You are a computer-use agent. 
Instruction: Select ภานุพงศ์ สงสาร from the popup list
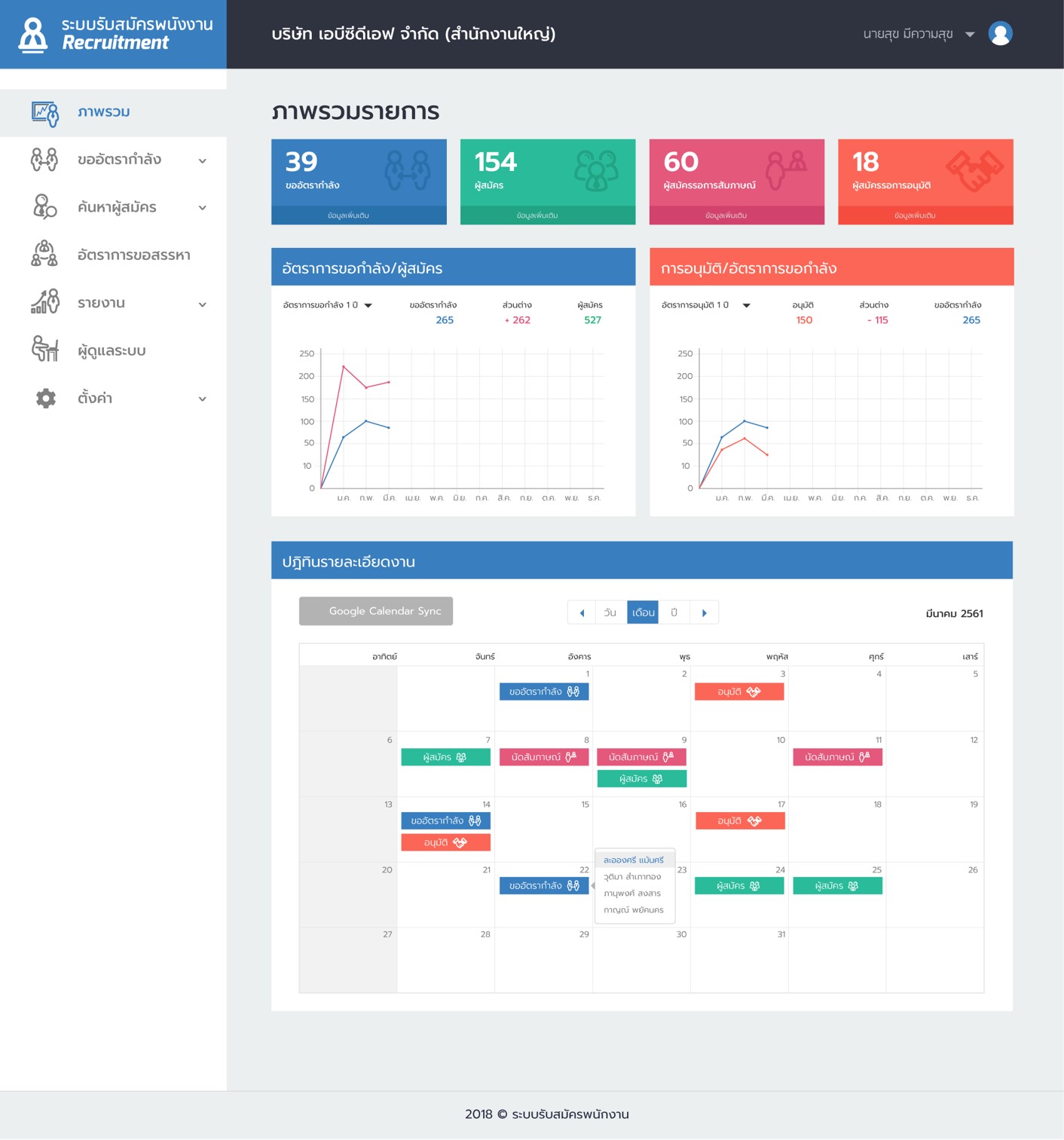632,894
